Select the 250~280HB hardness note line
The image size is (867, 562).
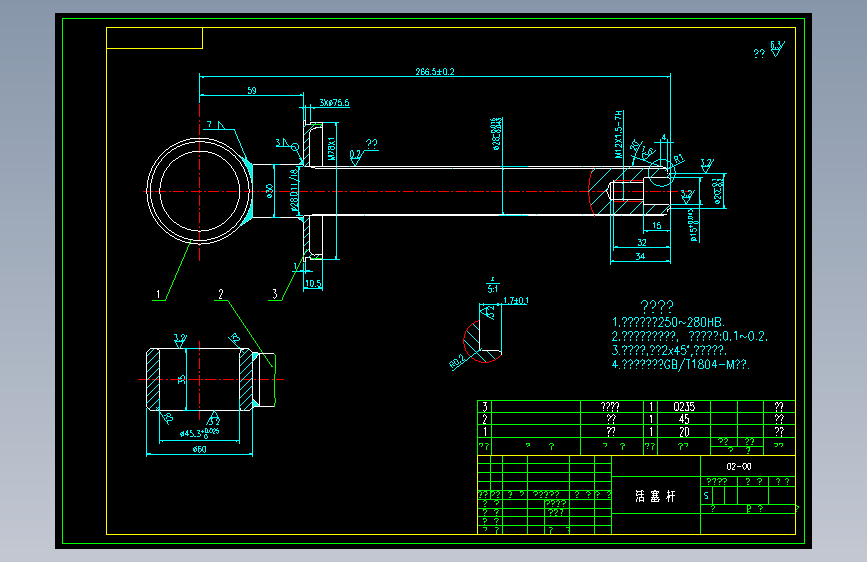tap(668, 322)
